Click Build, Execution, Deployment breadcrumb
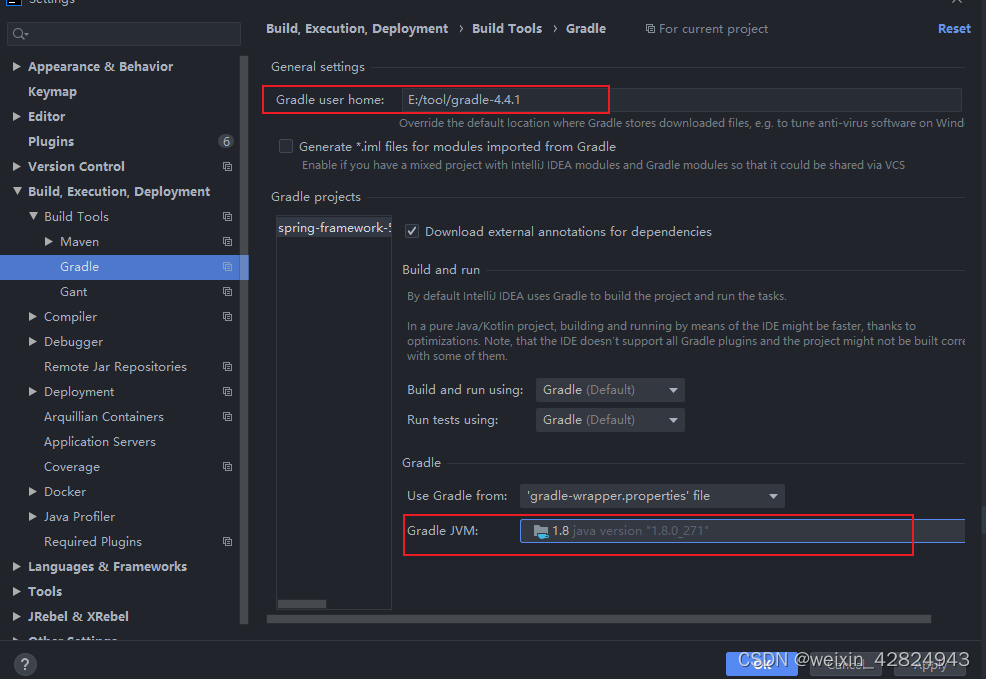 coord(357,29)
